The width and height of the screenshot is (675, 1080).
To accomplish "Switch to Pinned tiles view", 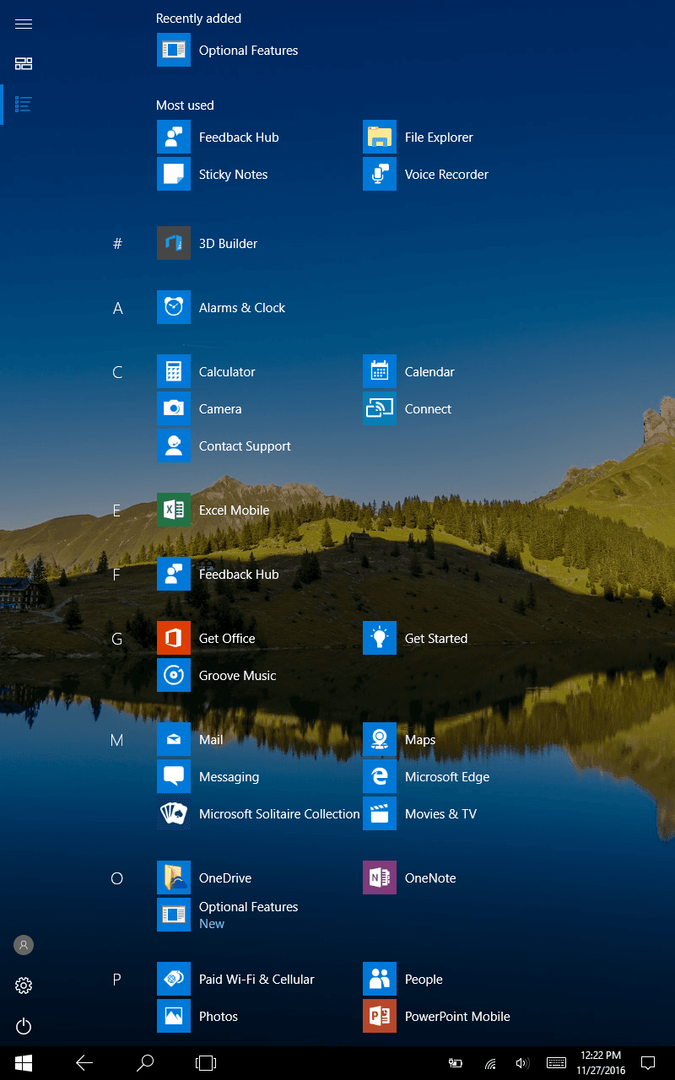I will (x=23, y=64).
